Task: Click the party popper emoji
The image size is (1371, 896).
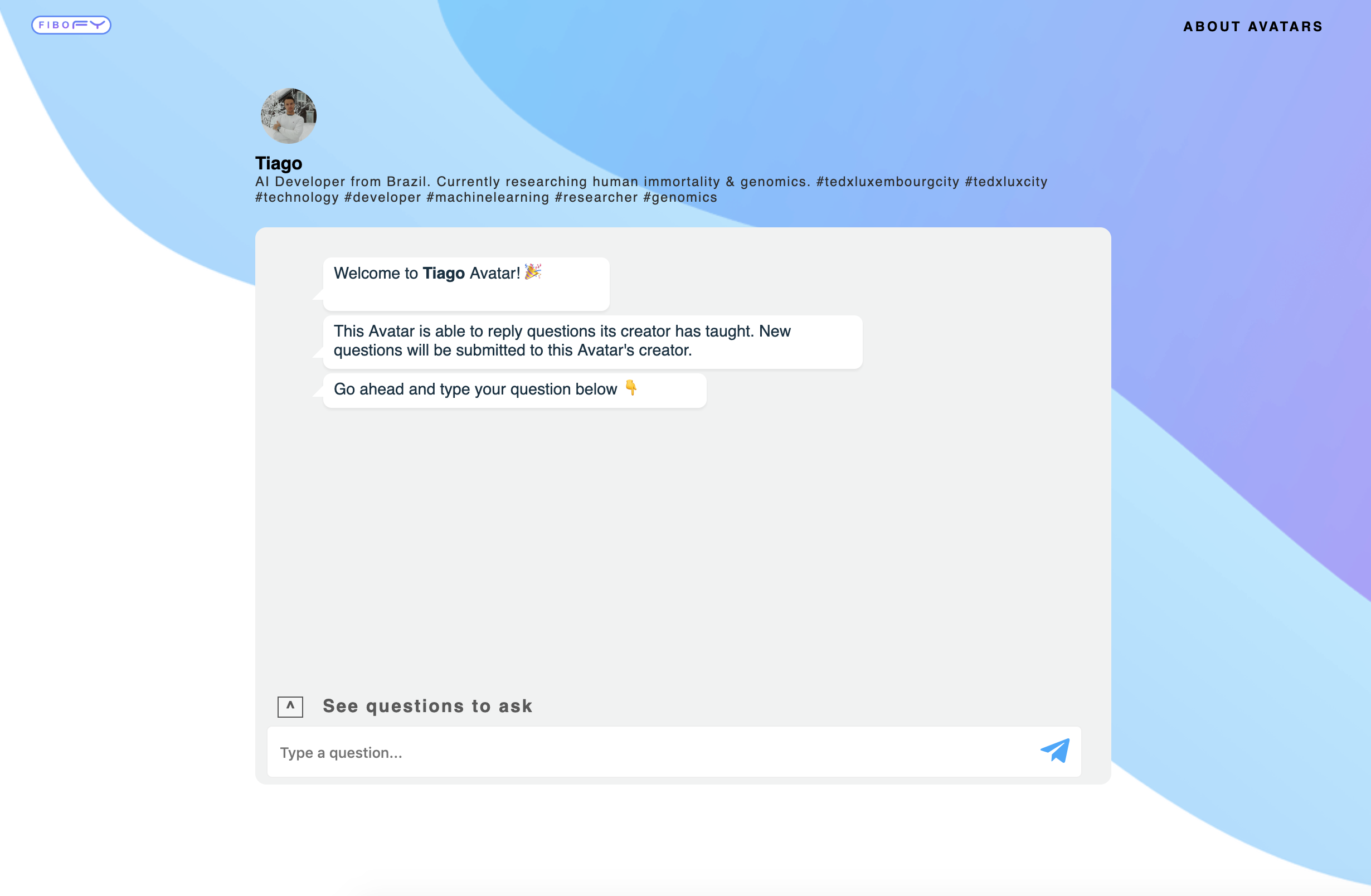Action: [x=533, y=272]
